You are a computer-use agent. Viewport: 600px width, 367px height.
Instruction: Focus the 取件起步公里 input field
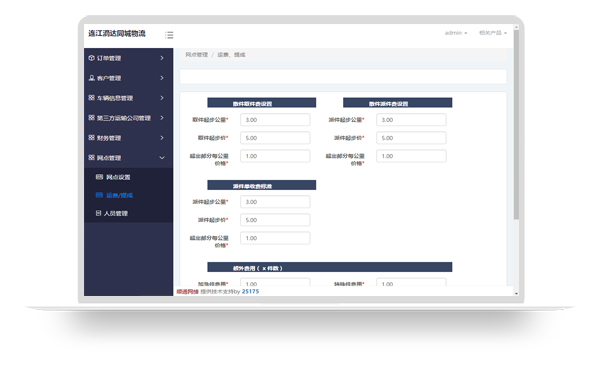coord(275,120)
